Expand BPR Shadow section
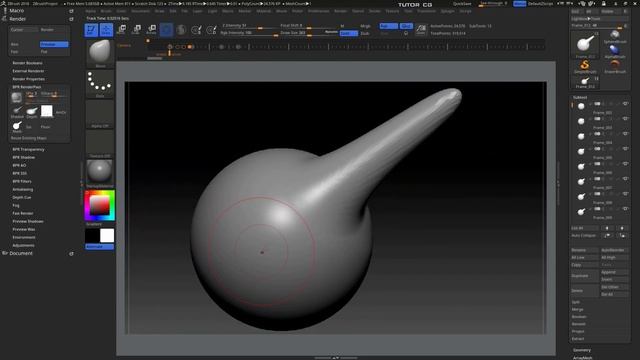Viewport: 640px width, 360px height. click(x=23, y=158)
